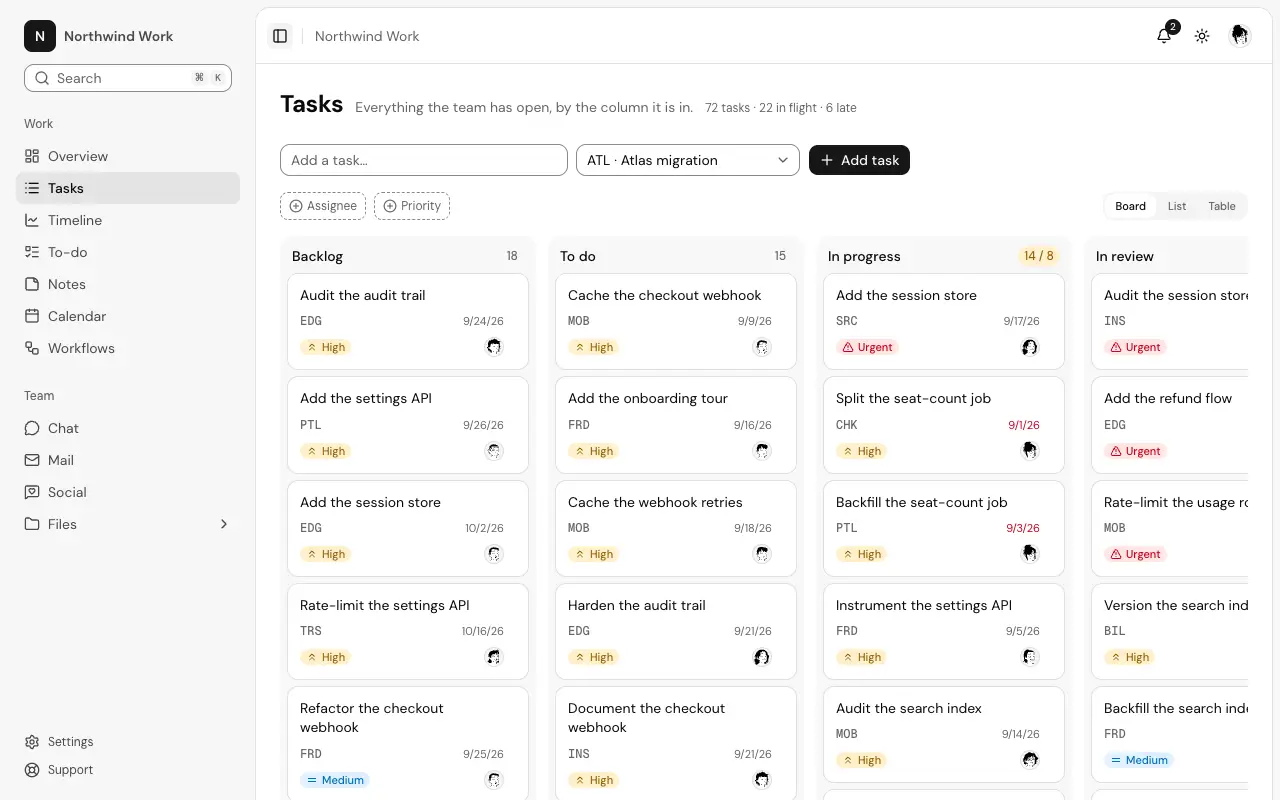Viewport: 1280px width, 800px height.
Task: Click avatar on Instrument the settings API
Action: 1030,657
